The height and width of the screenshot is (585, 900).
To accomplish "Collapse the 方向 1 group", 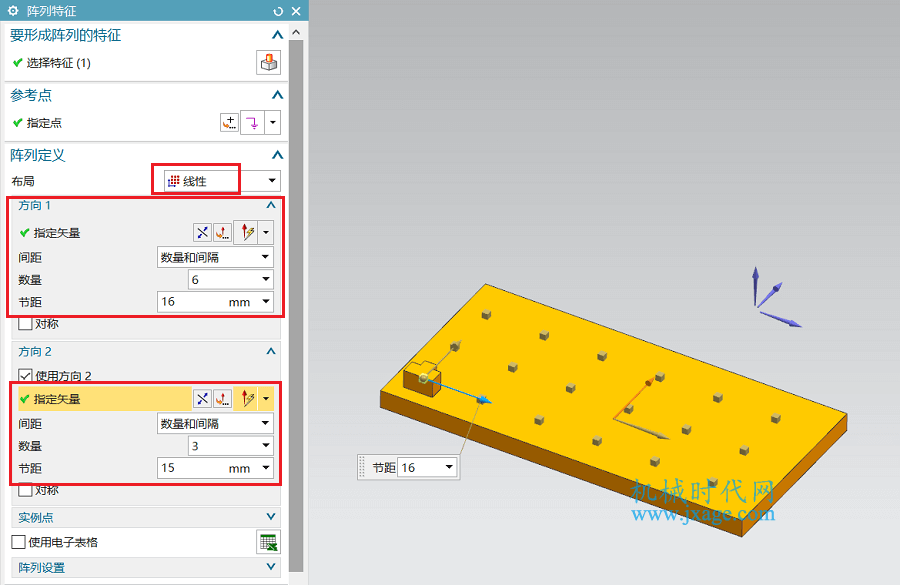I will pos(271,205).
